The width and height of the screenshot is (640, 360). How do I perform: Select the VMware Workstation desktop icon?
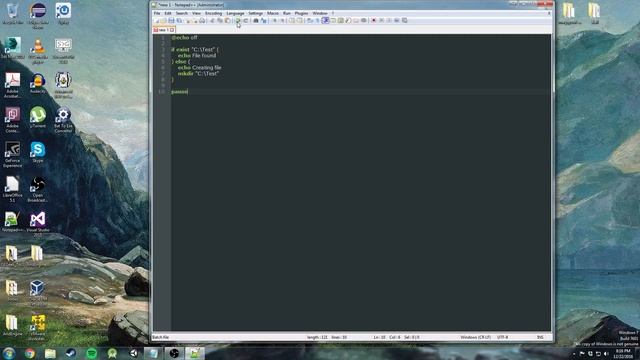[x=38, y=327]
